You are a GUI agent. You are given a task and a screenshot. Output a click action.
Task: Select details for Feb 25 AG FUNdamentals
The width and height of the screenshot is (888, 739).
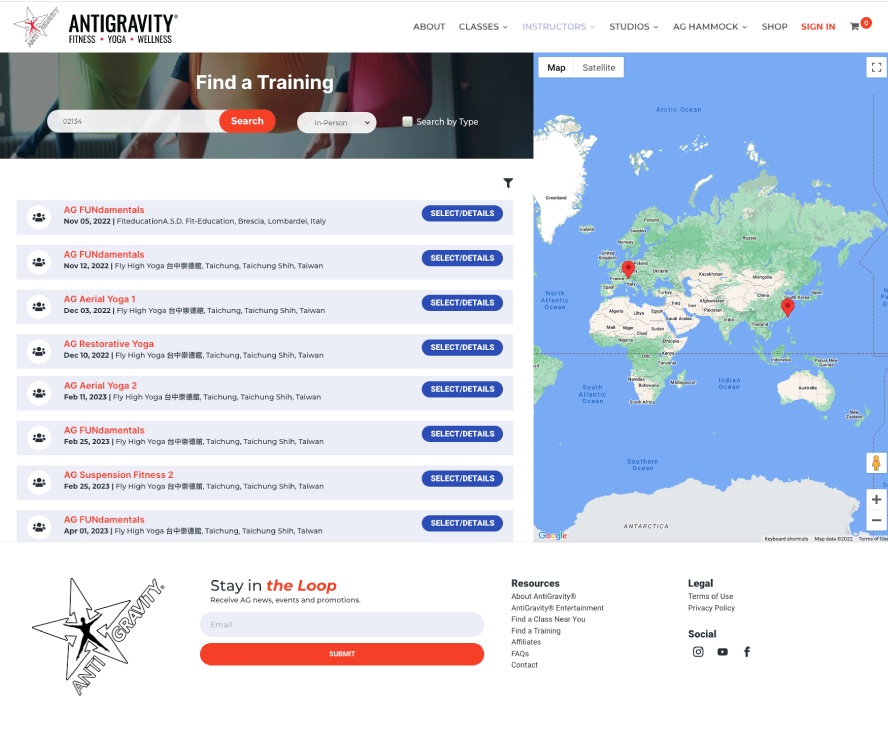(x=462, y=434)
